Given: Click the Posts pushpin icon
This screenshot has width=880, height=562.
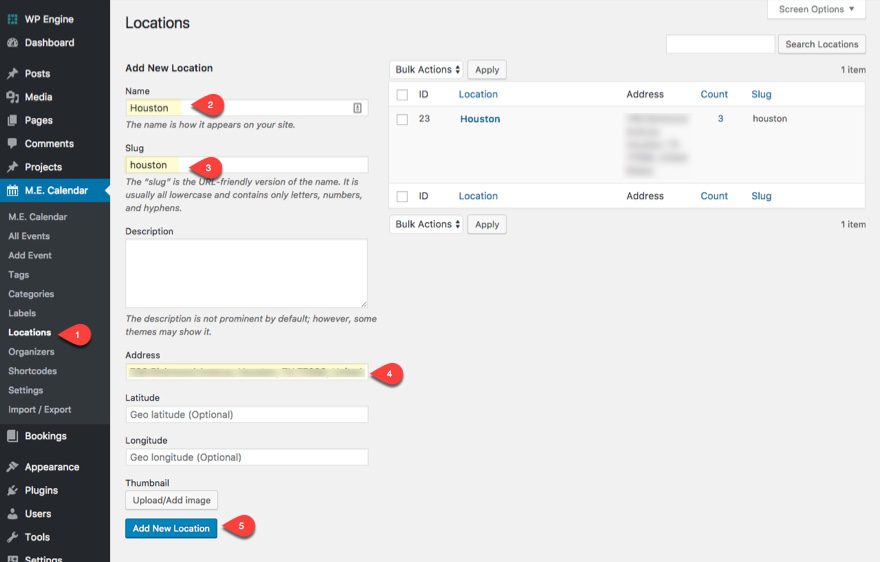Looking at the screenshot, I should 13,74.
